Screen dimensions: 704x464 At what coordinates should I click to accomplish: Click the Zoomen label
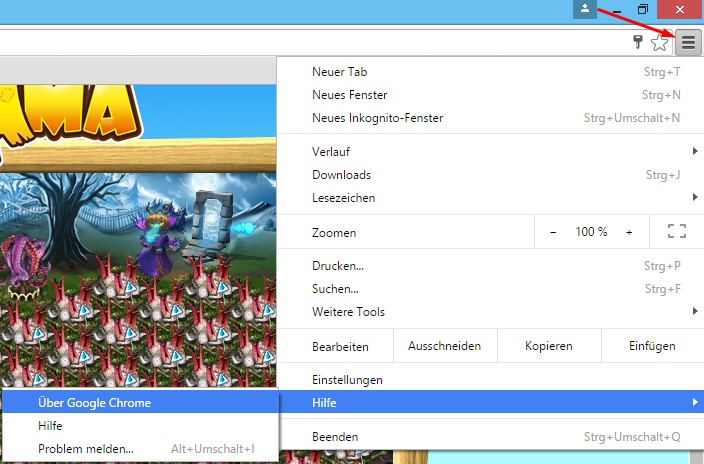(334, 233)
